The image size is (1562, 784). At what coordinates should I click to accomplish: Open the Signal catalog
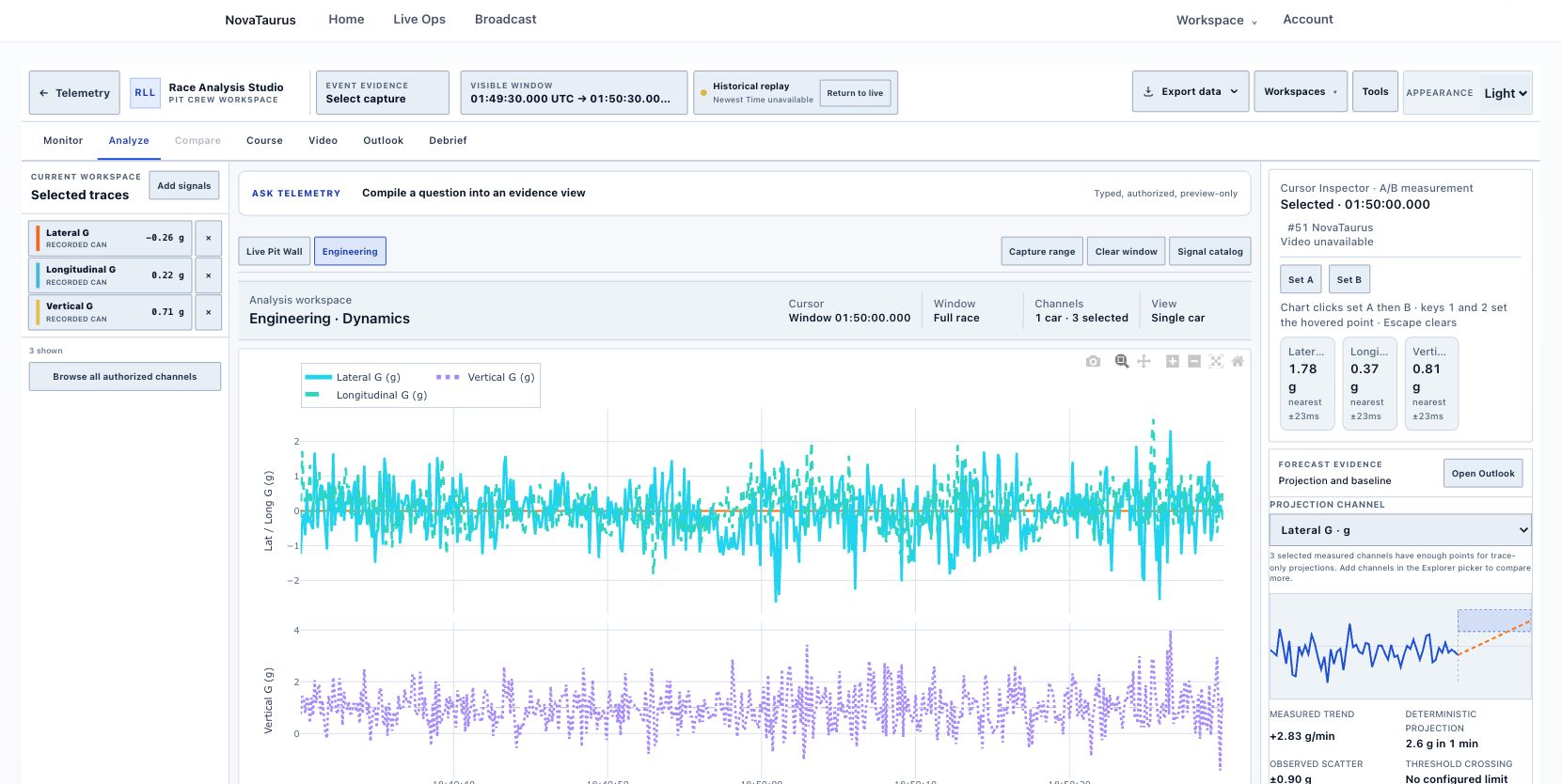(1210, 251)
